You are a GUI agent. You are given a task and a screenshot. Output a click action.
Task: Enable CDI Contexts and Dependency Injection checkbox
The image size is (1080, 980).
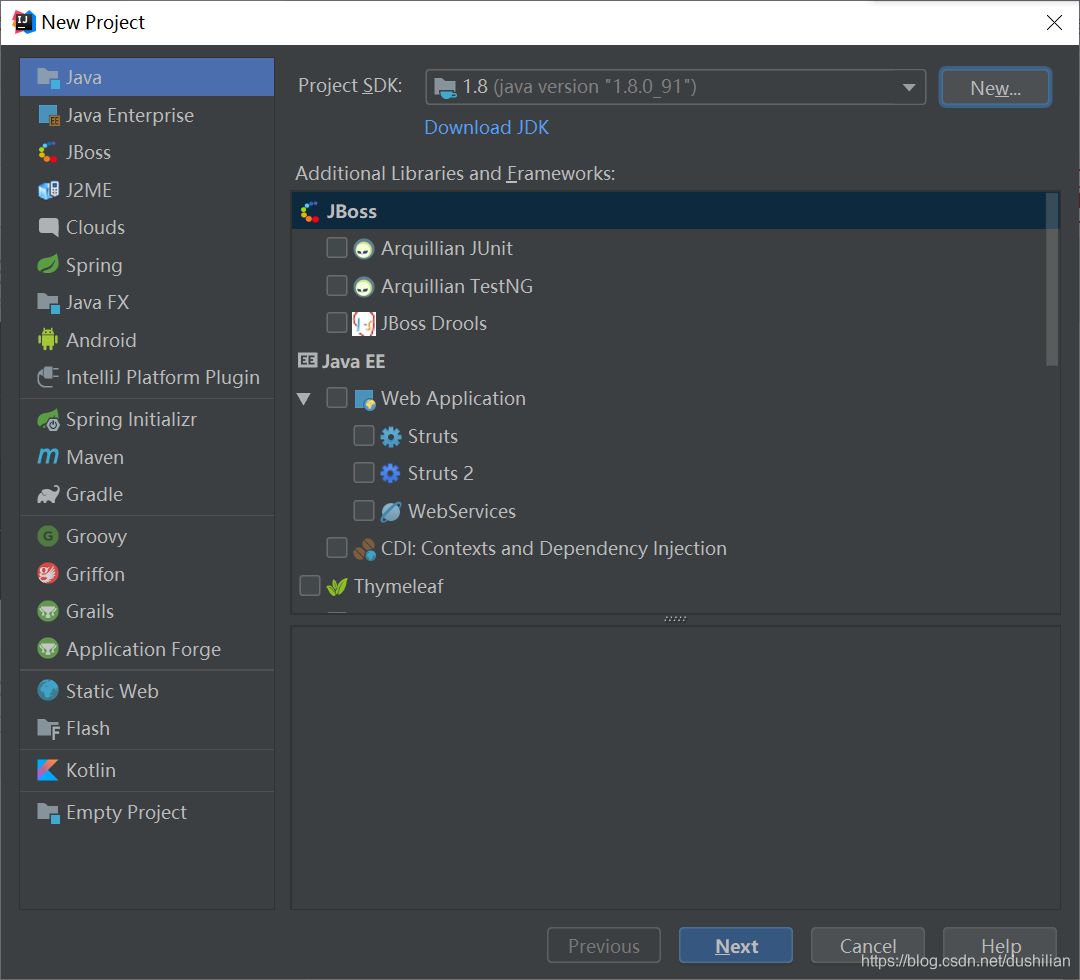point(337,548)
